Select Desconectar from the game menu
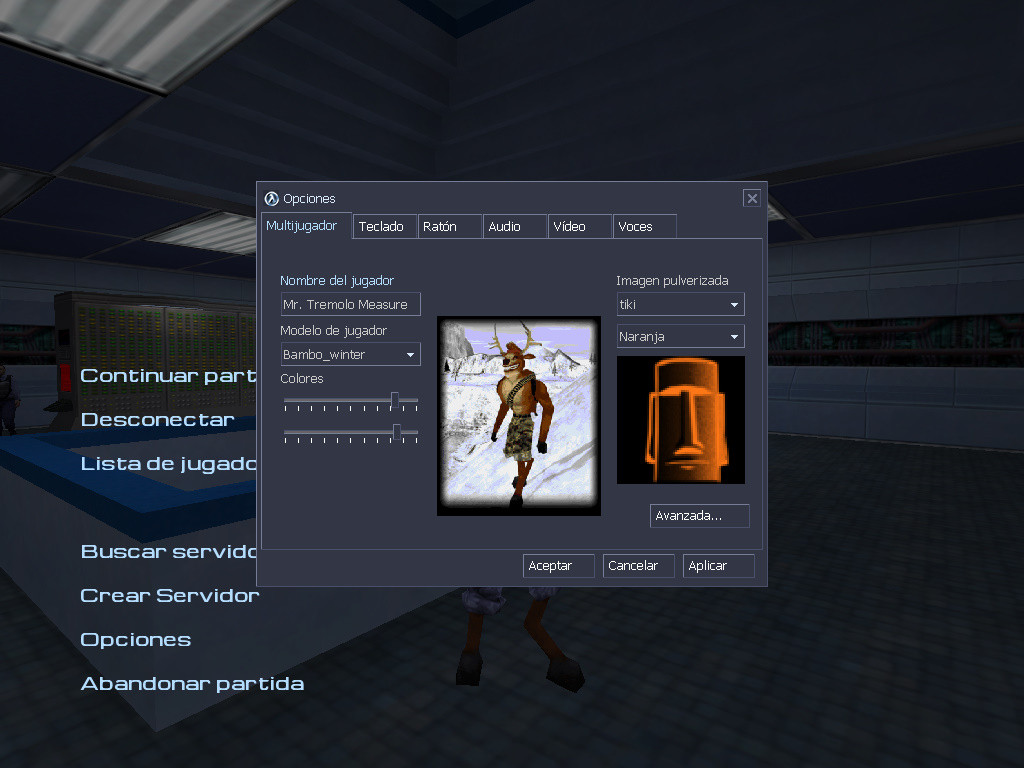Viewport: 1024px width, 768px height. click(x=157, y=419)
